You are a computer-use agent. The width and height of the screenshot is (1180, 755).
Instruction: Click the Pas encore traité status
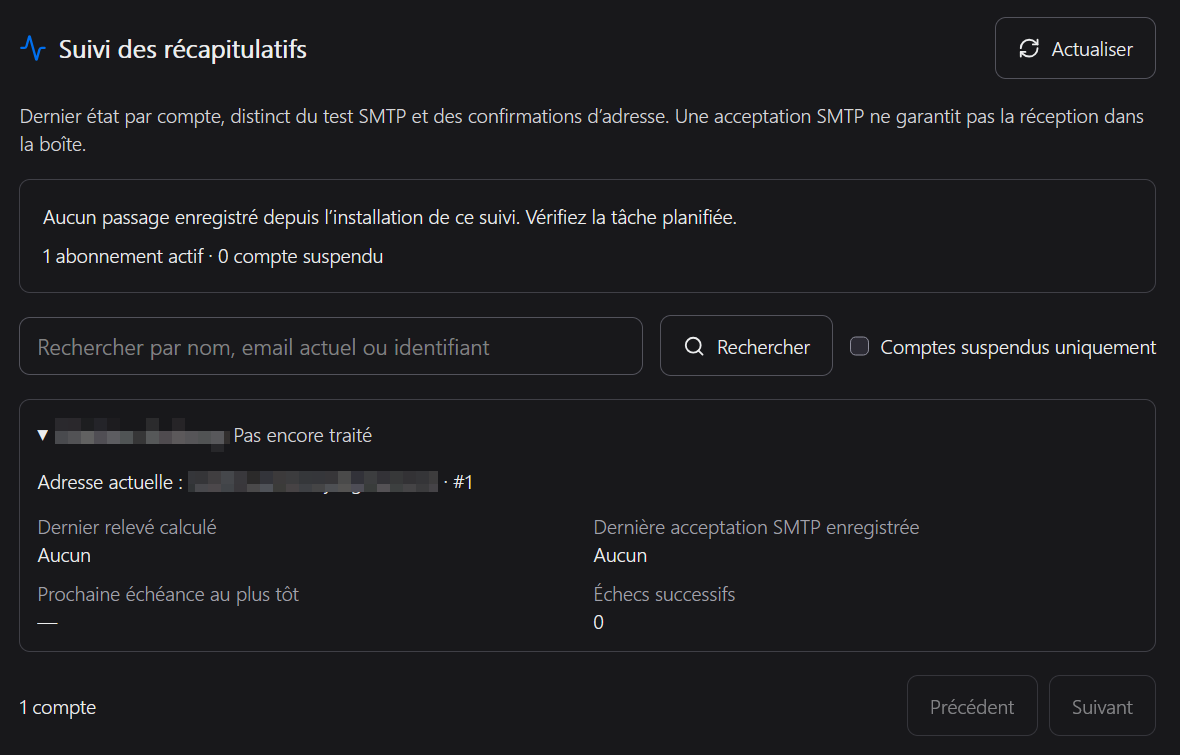(x=303, y=435)
